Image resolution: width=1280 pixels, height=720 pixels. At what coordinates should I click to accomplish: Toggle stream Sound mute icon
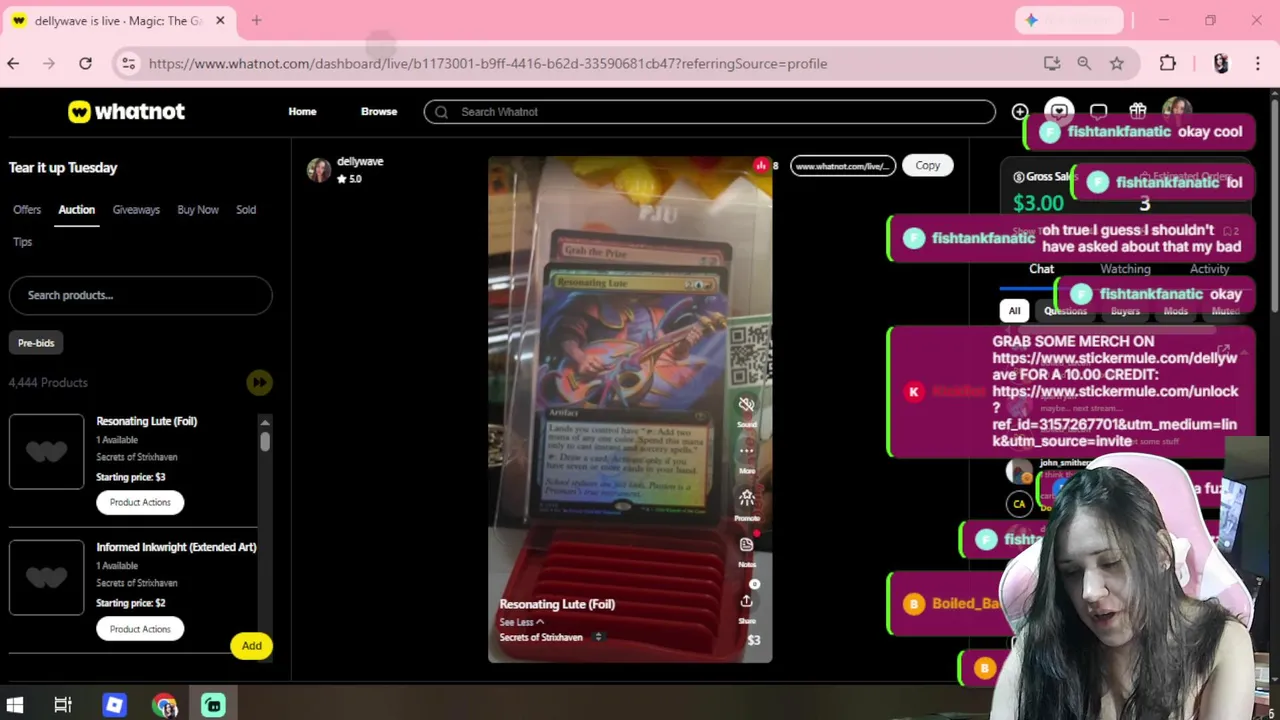tap(746, 405)
